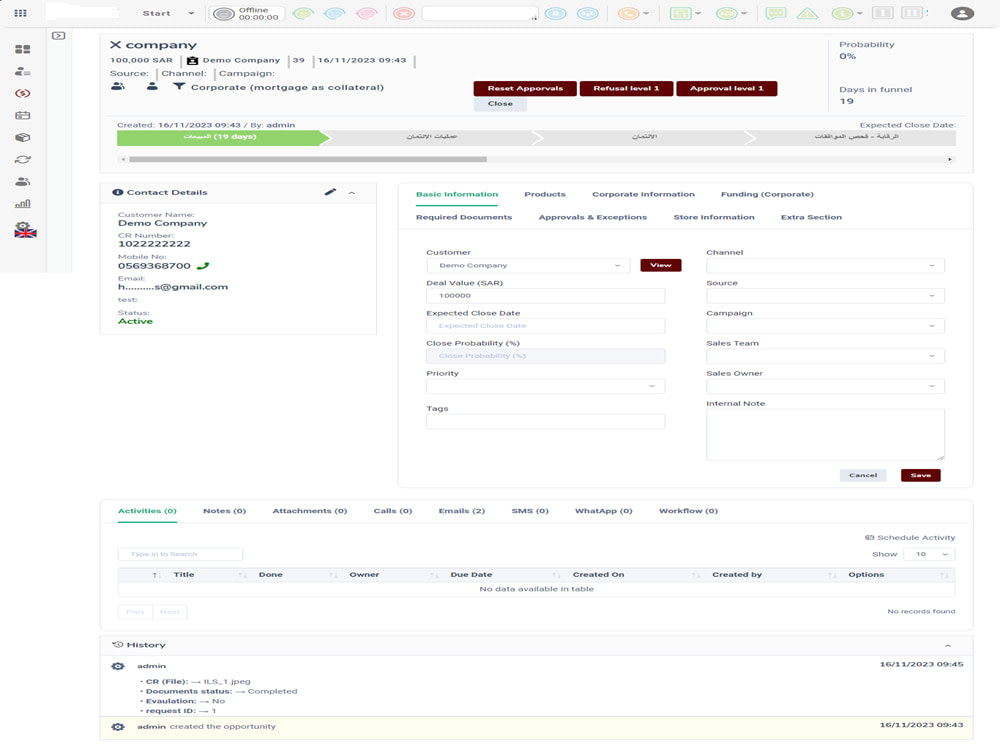Click the green warning triangle icon
Screen dimensions: 1000x750
(x=807, y=13)
